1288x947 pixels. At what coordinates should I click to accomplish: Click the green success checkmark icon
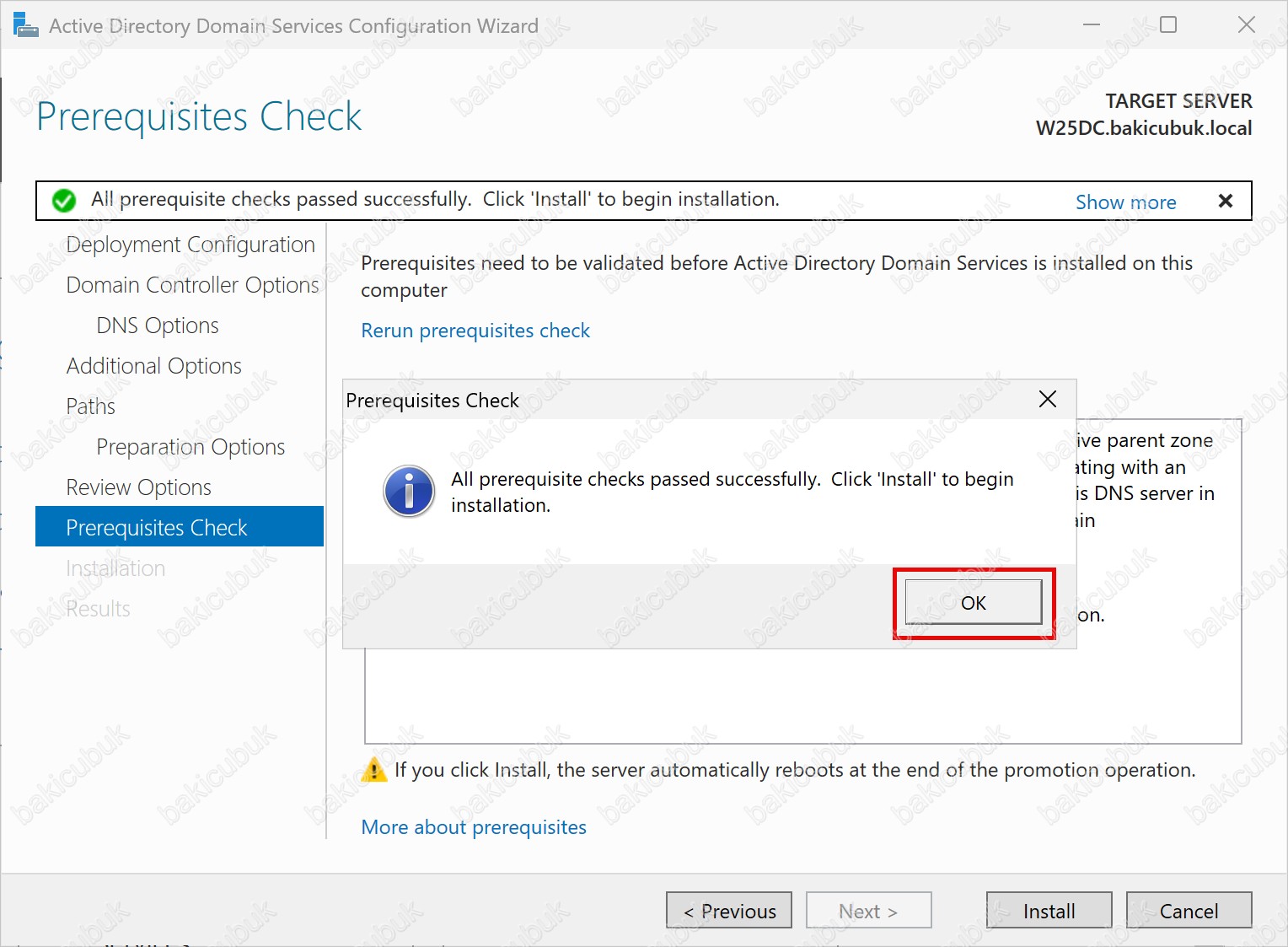pos(64,201)
